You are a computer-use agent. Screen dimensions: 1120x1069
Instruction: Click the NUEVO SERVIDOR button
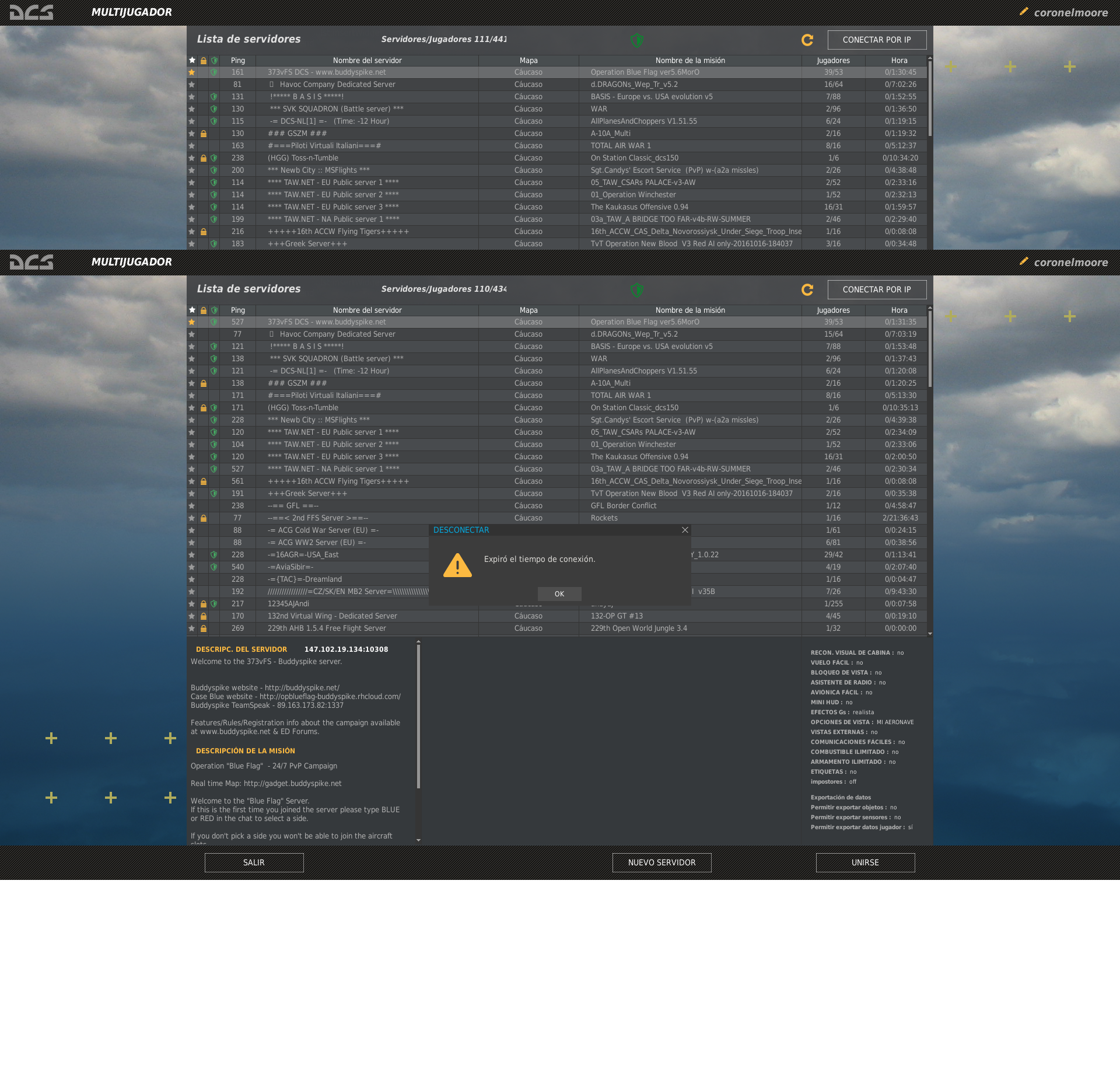[661, 862]
